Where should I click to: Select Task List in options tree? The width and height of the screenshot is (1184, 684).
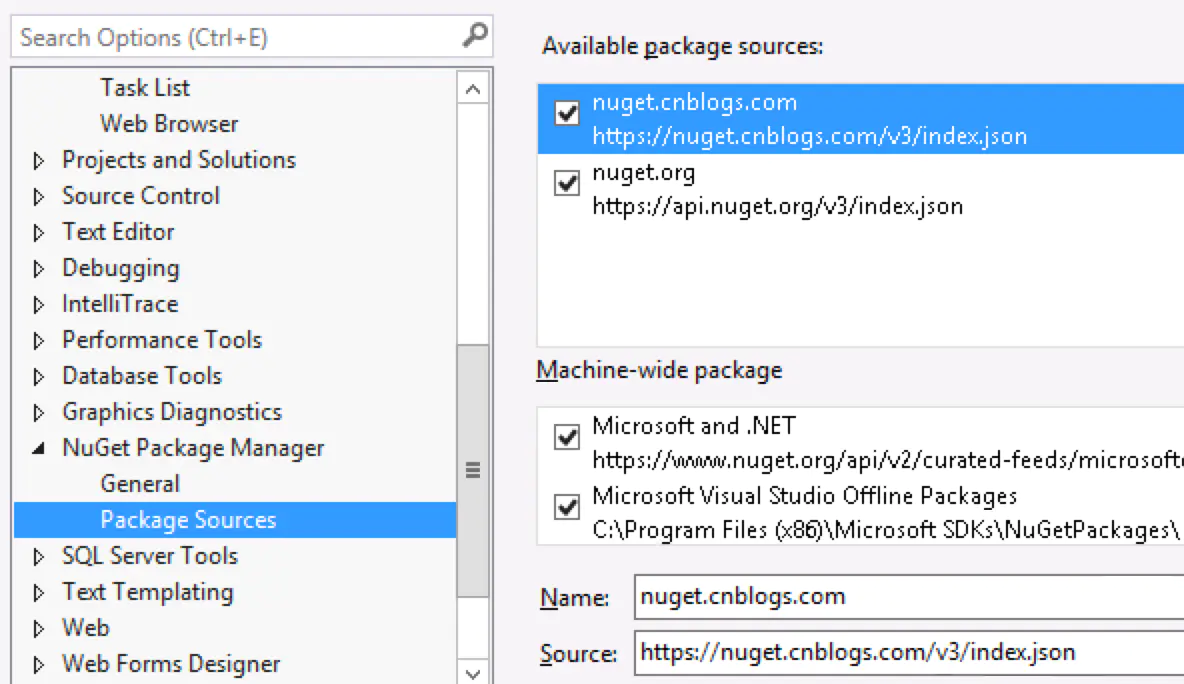coord(145,88)
